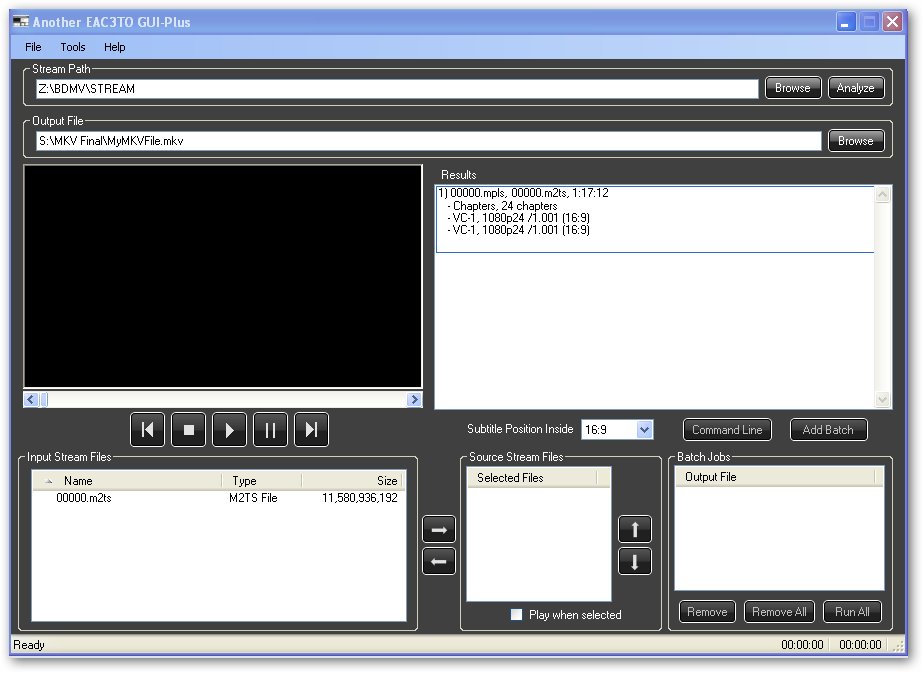The height and width of the screenshot is (673, 923).
Task: Step the seek bar left arrow
Action: 31,400
